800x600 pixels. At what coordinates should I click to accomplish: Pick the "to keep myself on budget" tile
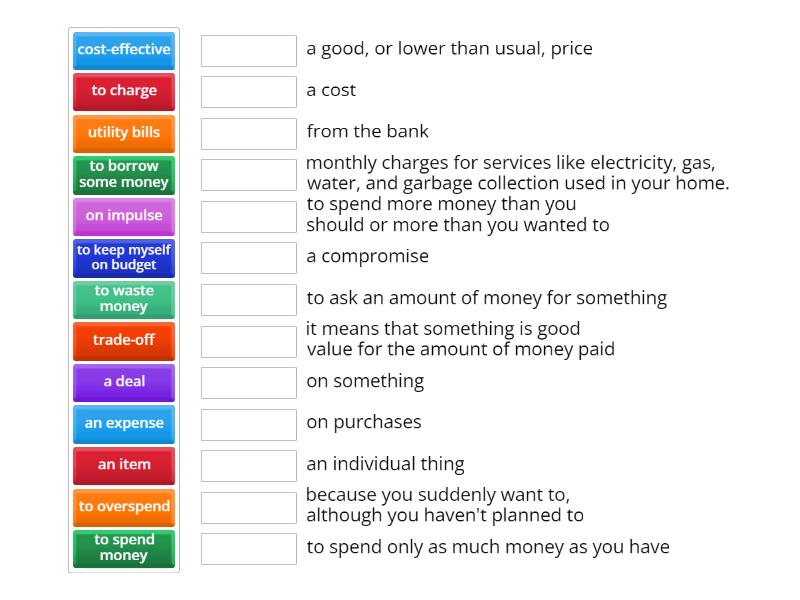[x=123, y=257]
